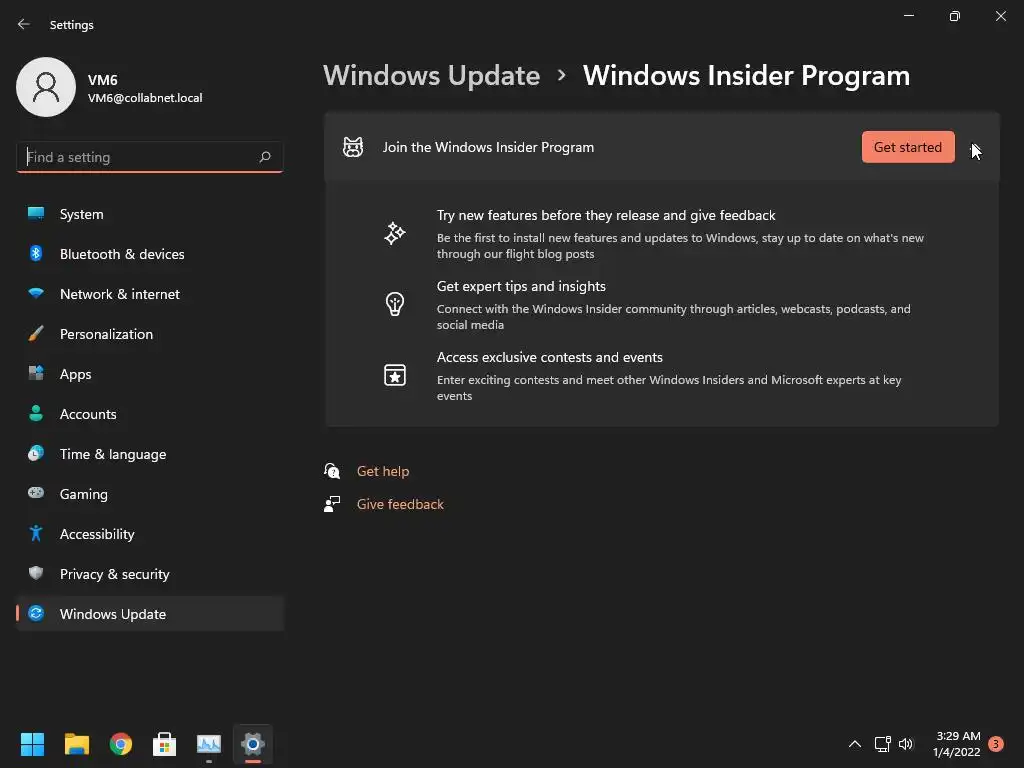Screen dimensions: 1024x768
Task: Open Gaming settings
Action: [x=150, y=494]
